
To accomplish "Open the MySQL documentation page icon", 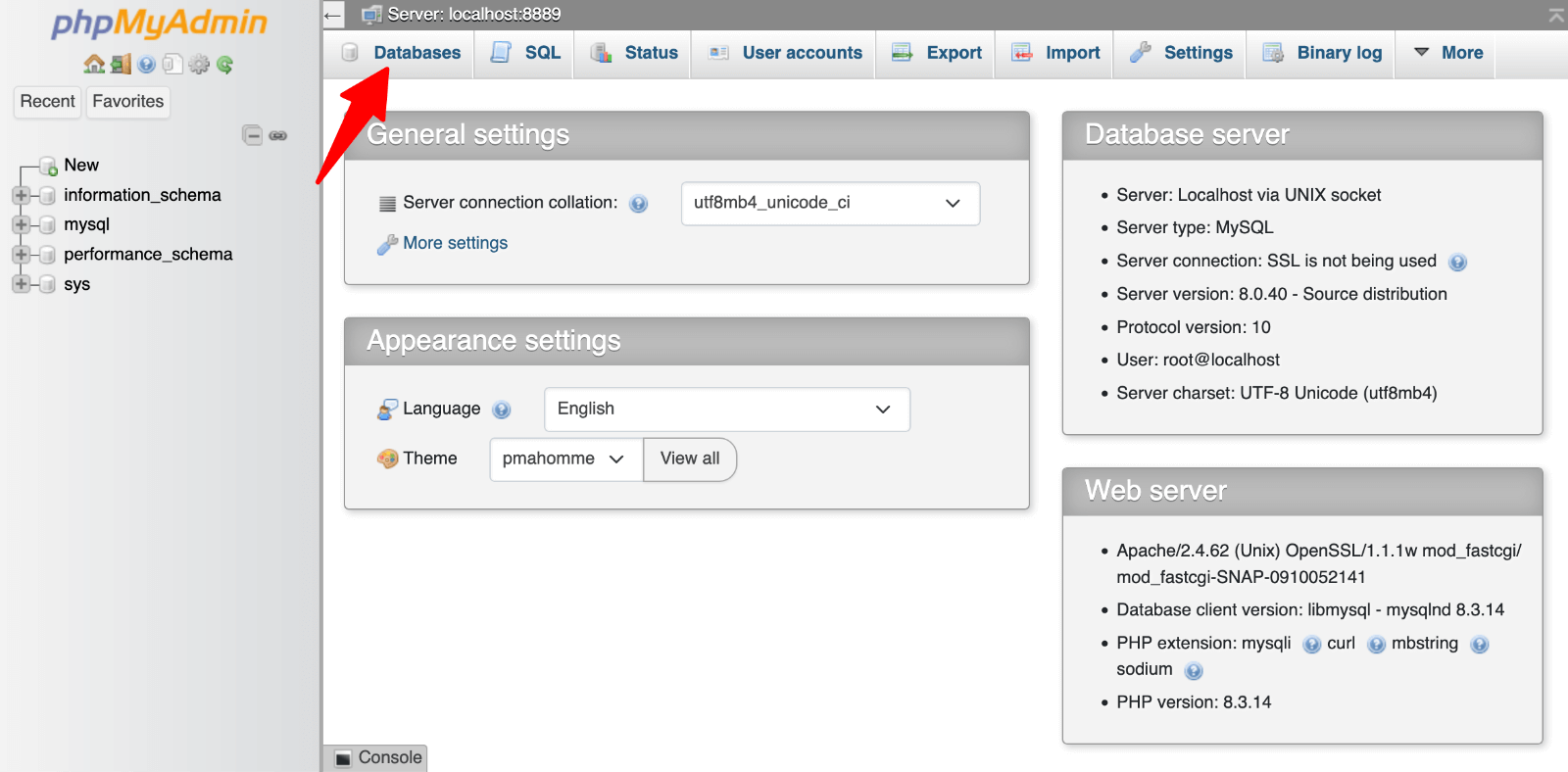I will click(x=172, y=65).
